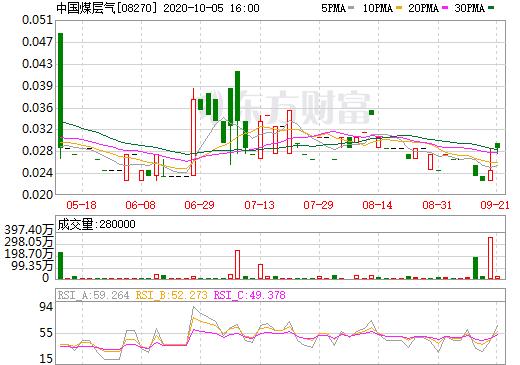Click the RSI_B:52.273 indicator label
Screen dimensions: 520x365
[x=171, y=295]
